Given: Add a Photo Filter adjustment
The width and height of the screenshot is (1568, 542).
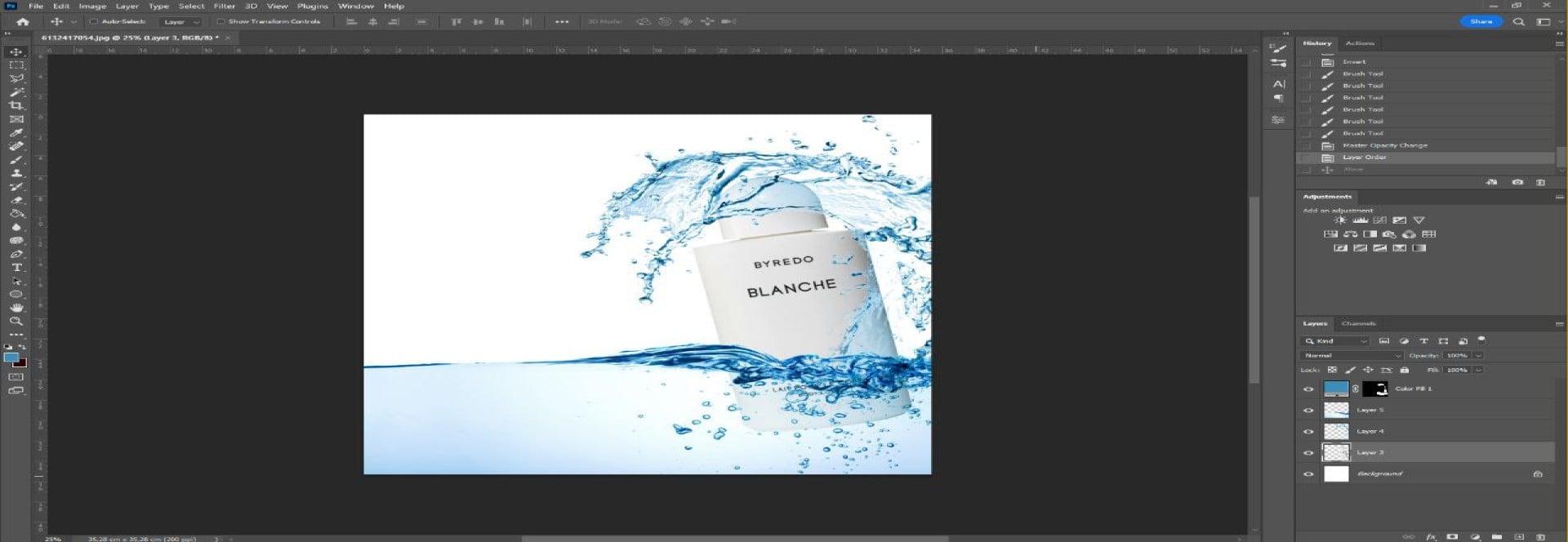Looking at the screenshot, I should (1389, 234).
